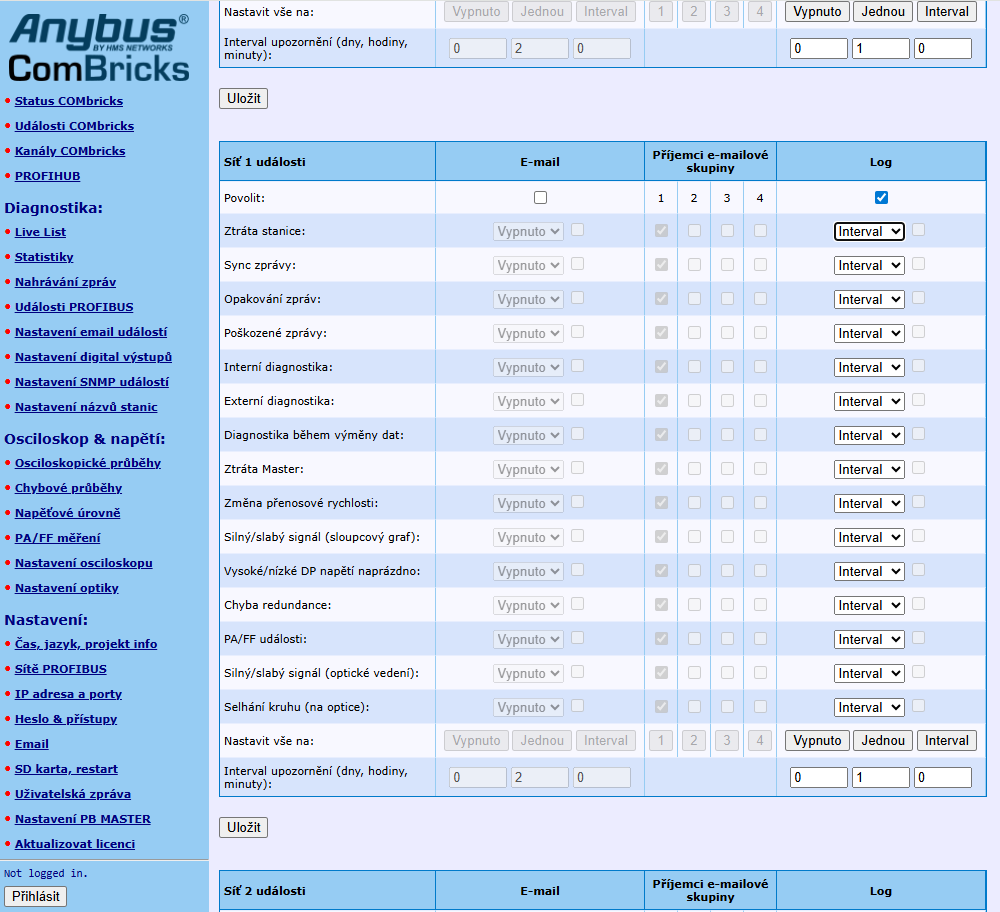Viewport: 1000px width, 912px height.
Task: Go to Nastavení osciloskopu
Action: [84, 563]
